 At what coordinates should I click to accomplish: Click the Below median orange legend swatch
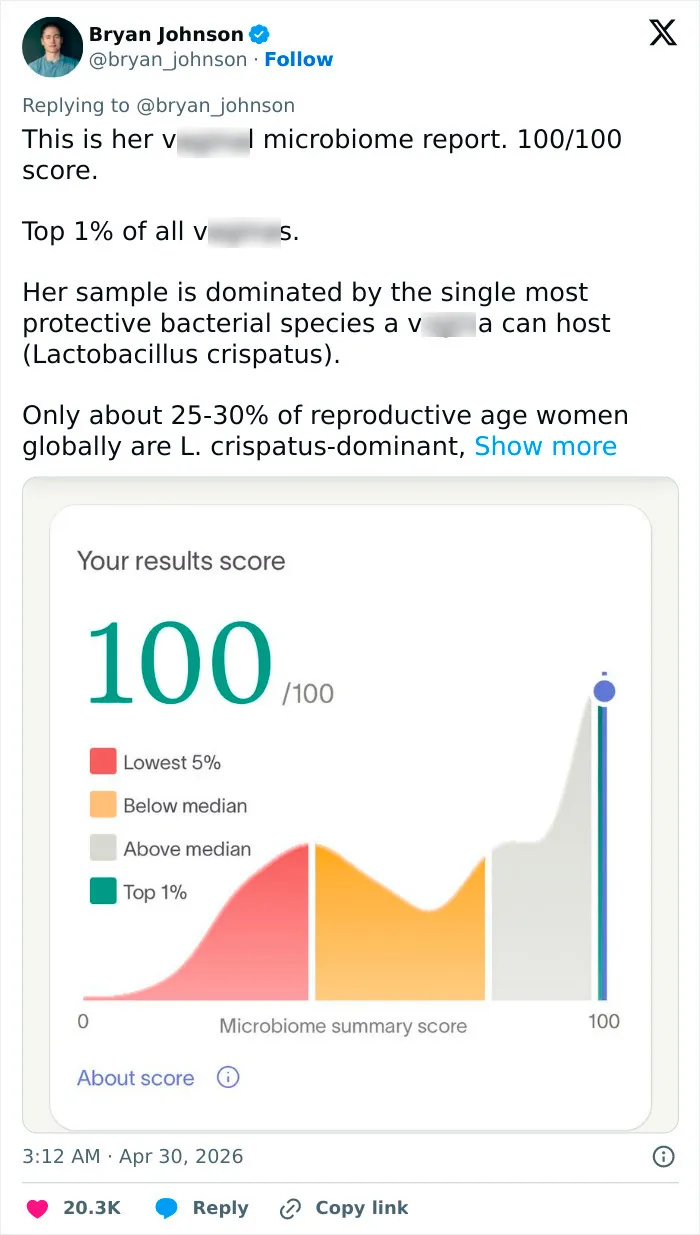(103, 805)
